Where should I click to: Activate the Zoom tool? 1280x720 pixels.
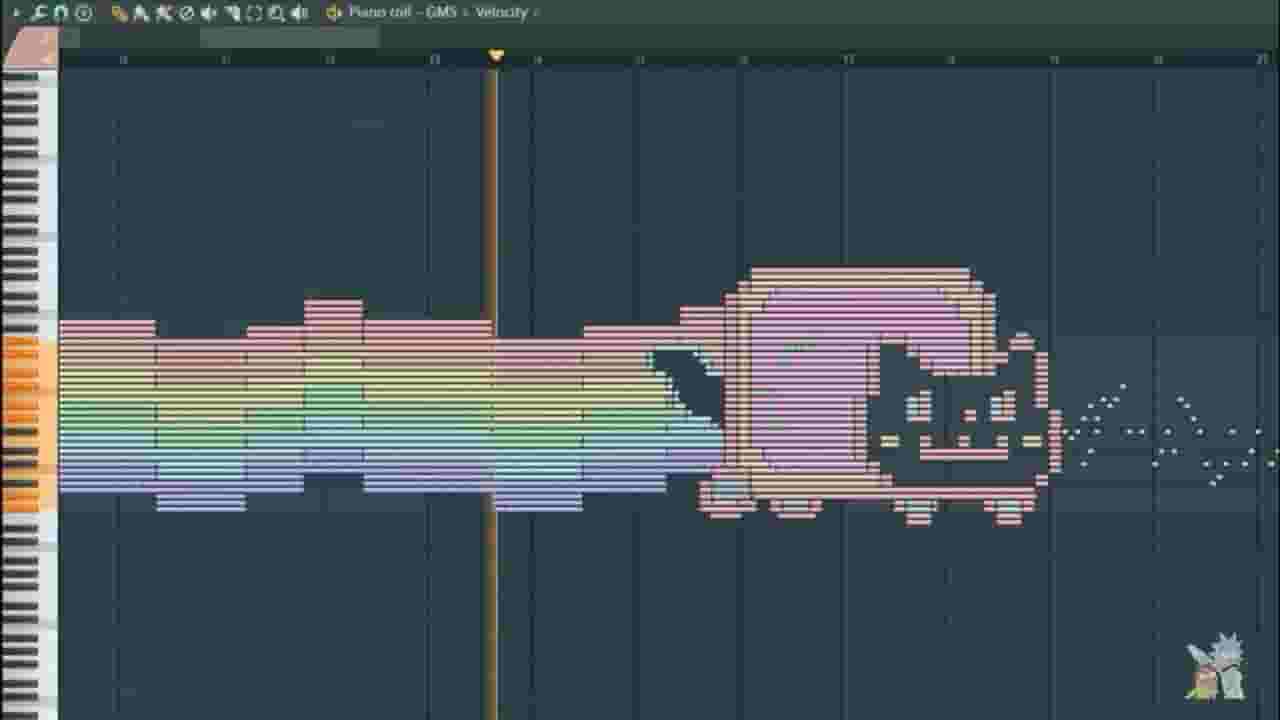[x=277, y=13]
